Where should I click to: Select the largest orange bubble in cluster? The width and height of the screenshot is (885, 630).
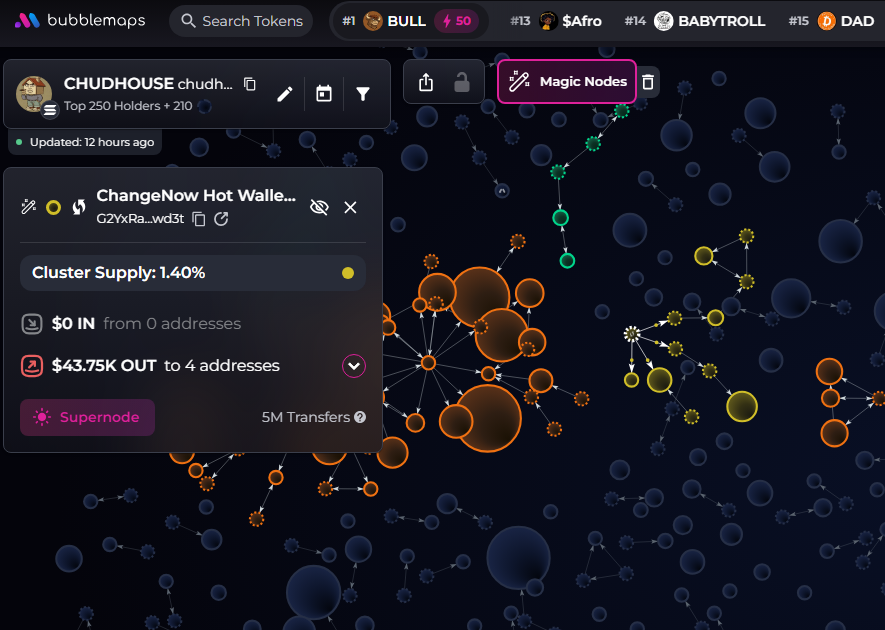(488, 418)
